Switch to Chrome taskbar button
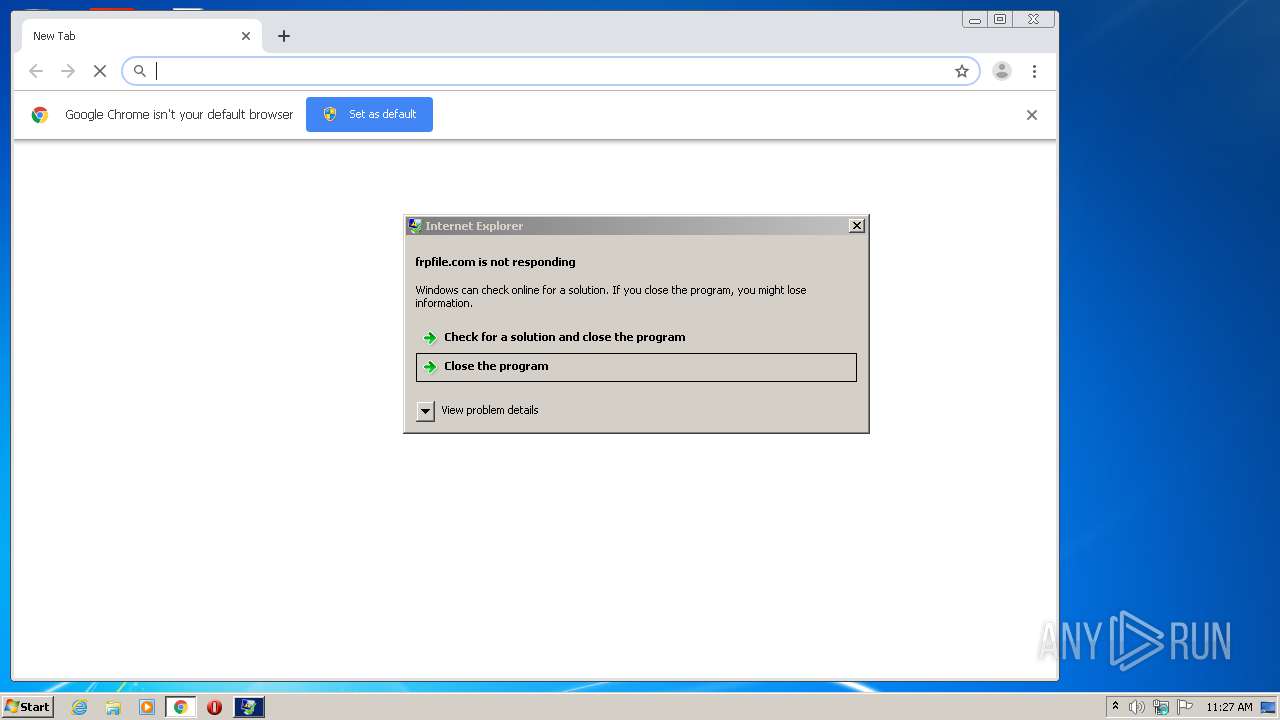This screenshot has height=720, width=1280. (180, 707)
